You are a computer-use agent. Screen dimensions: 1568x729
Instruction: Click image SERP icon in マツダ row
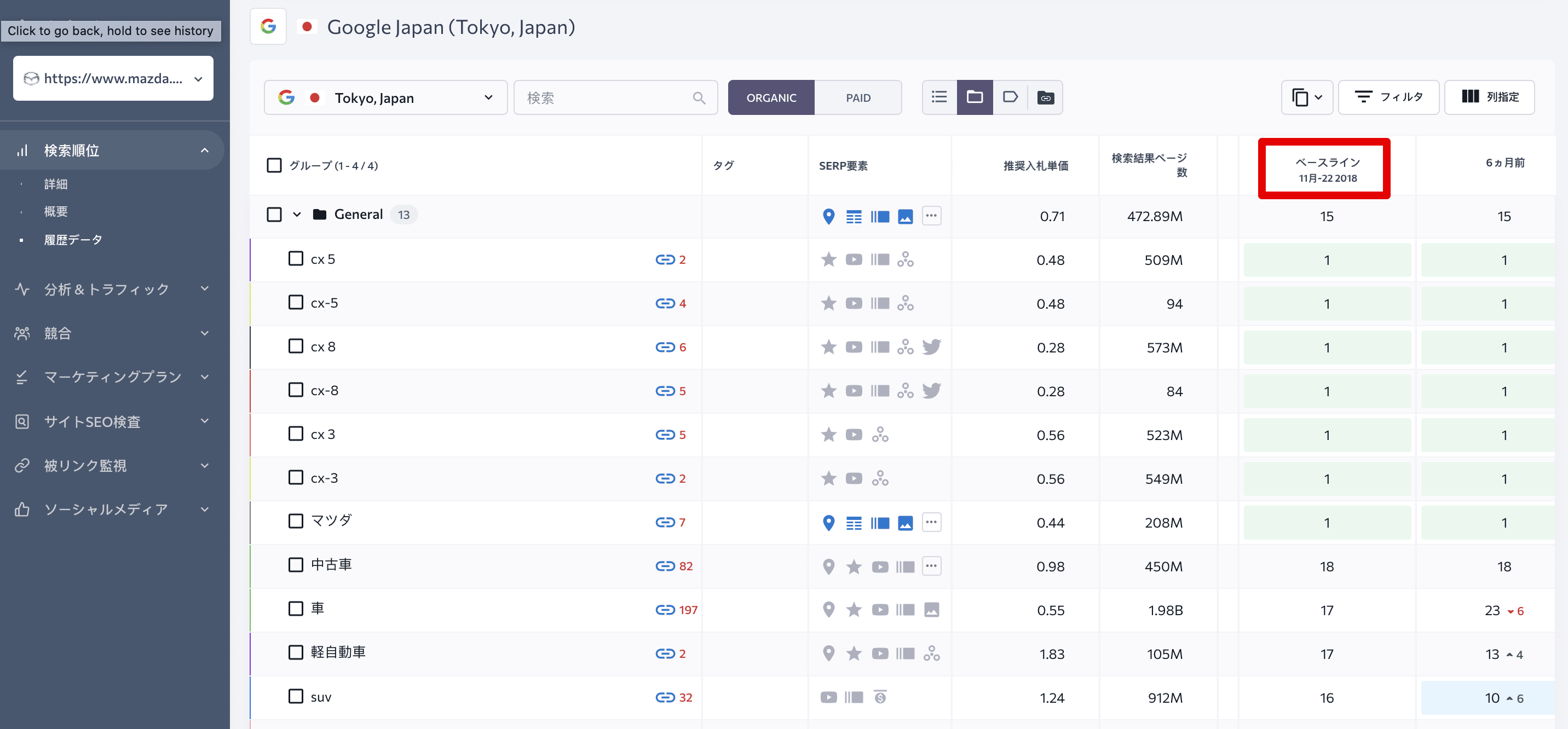point(905,523)
